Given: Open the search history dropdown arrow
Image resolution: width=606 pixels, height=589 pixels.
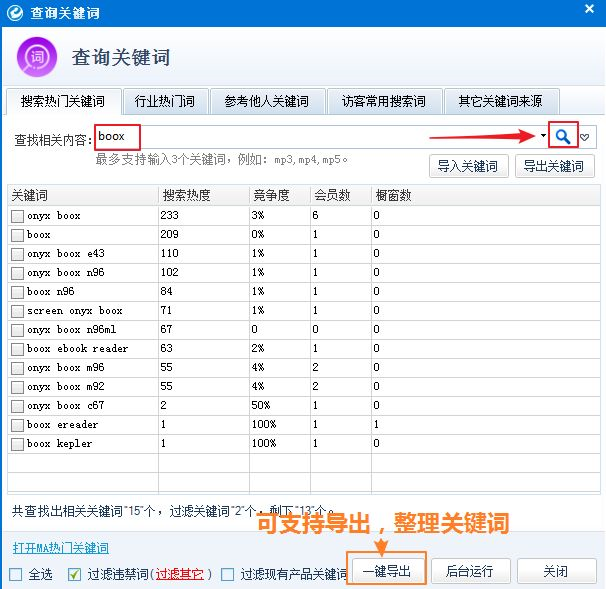Looking at the screenshot, I should coord(543,136).
